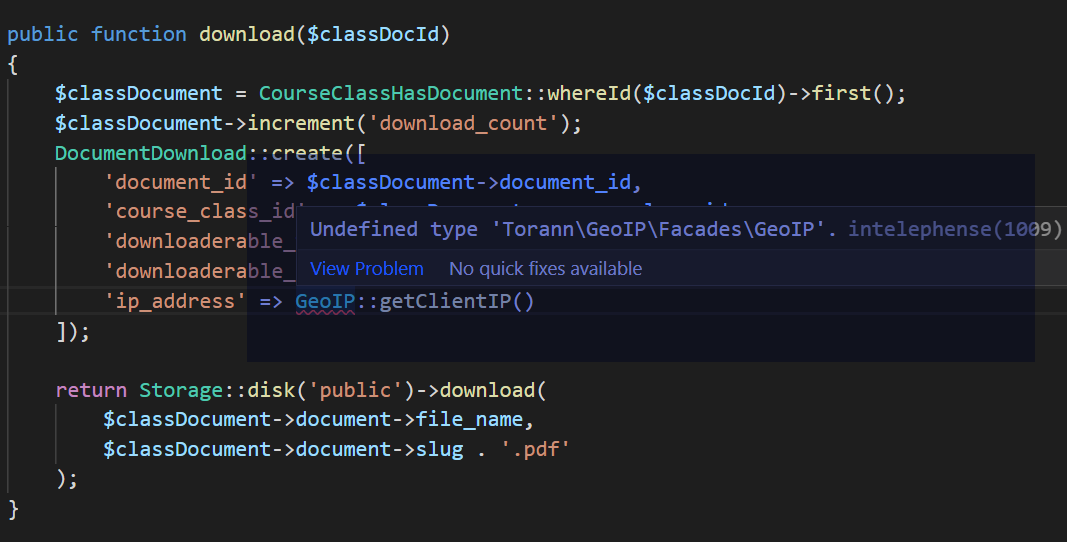Click the View Problem link

click(367, 269)
